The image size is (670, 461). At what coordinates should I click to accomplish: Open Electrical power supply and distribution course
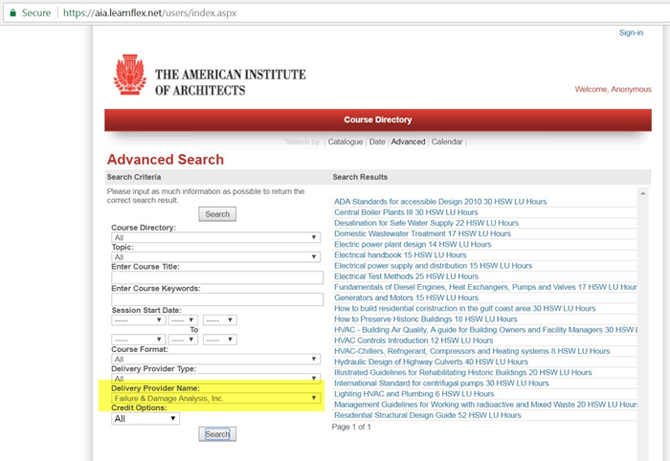(433, 266)
